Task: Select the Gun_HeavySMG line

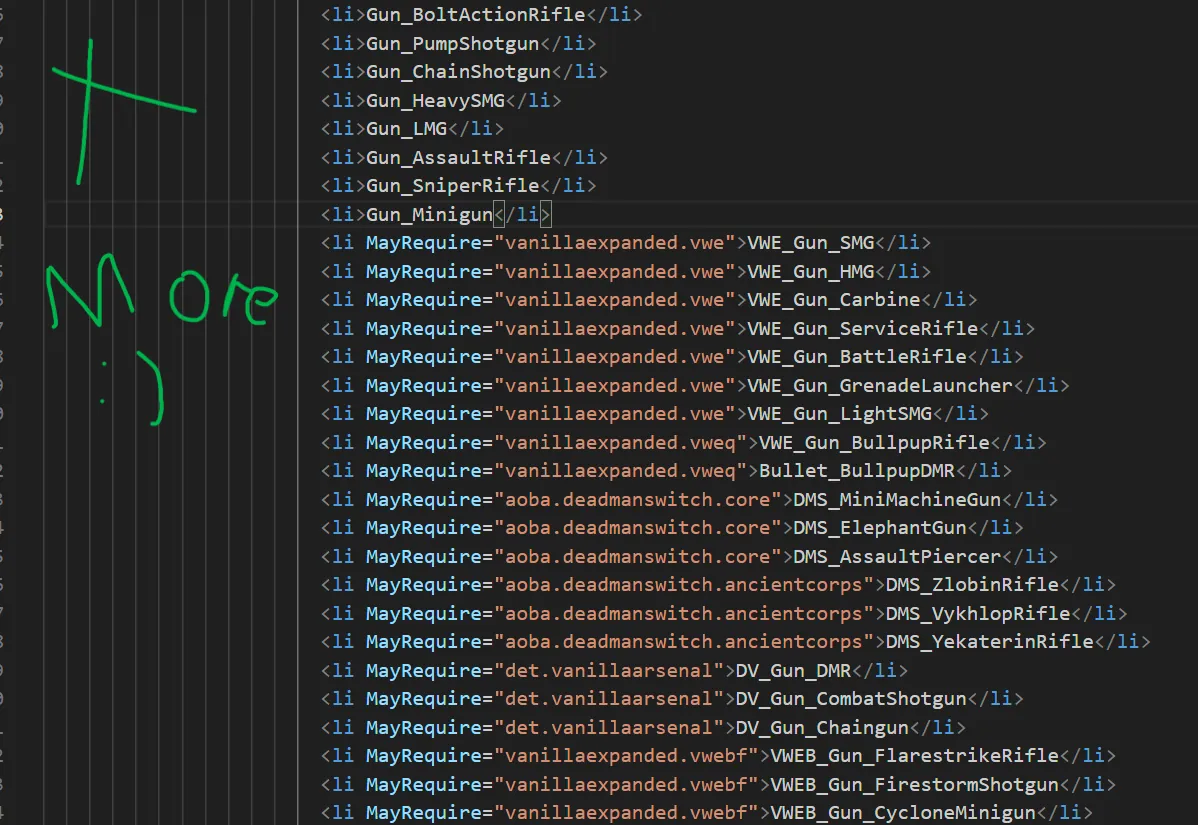Action: (x=435, y=101)
